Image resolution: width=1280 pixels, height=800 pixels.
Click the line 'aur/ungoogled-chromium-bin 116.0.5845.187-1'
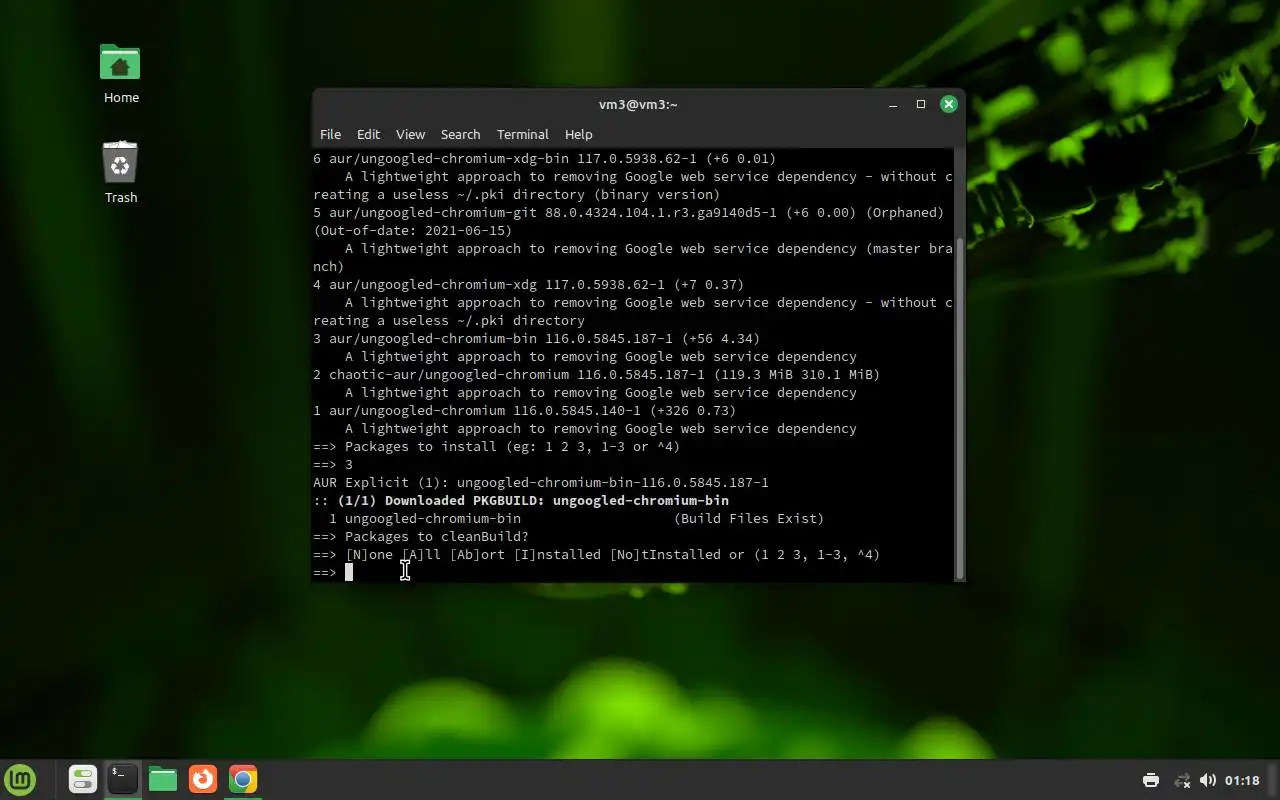click(536, 338)
